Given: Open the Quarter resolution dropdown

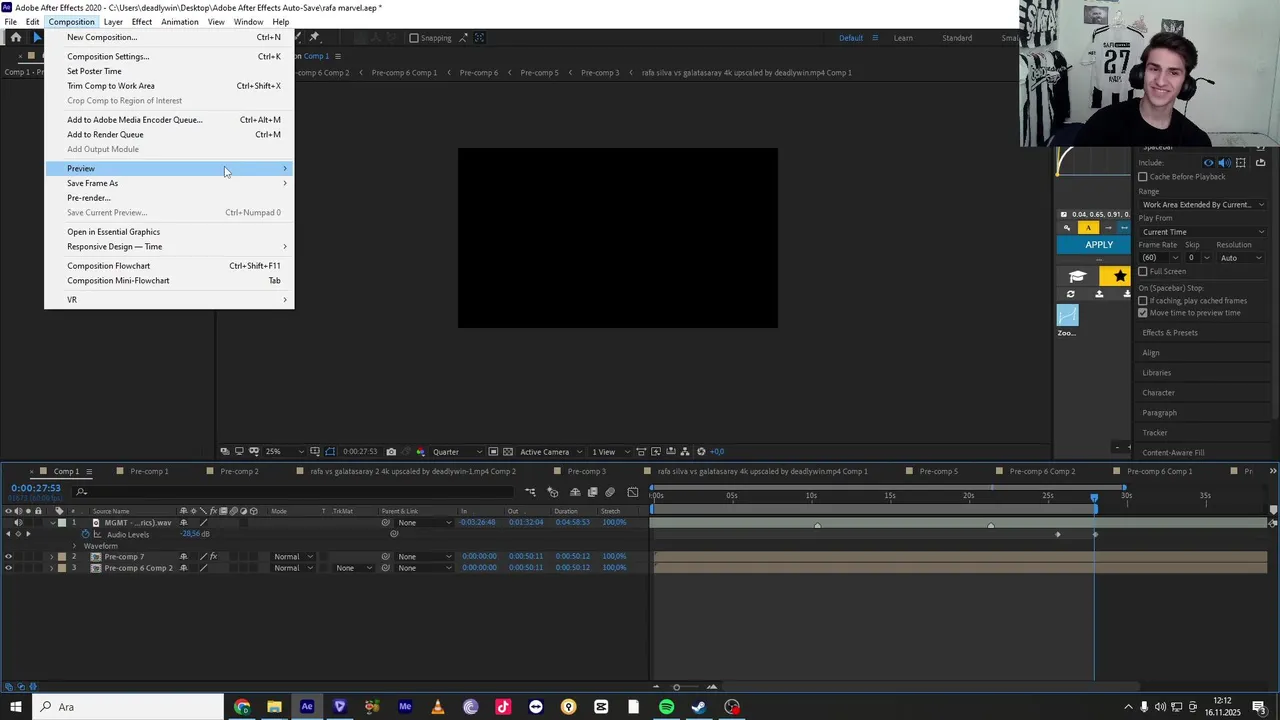Looking at the screenshot, I should click(x=458, y=452).
